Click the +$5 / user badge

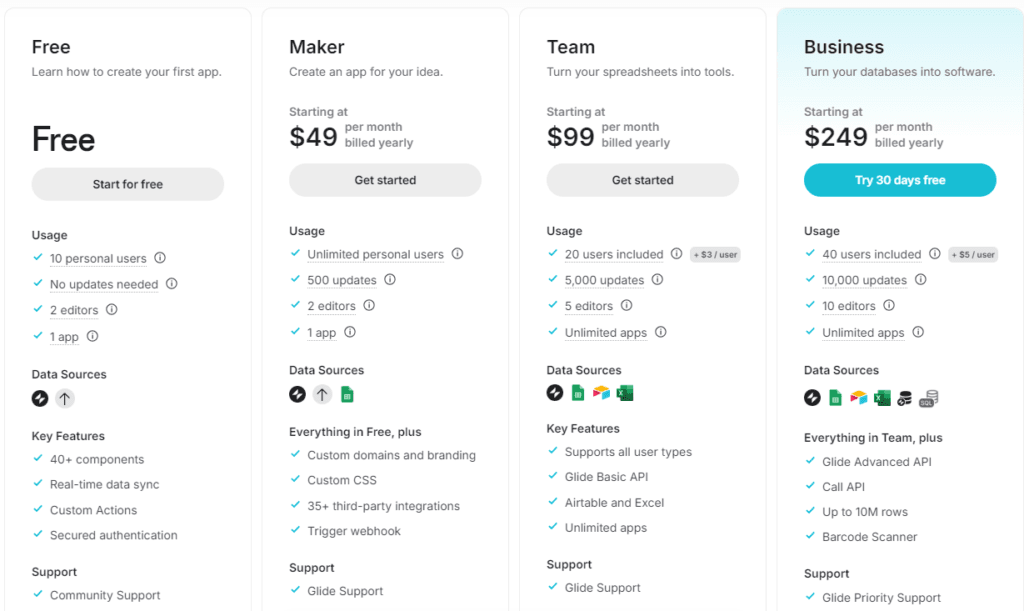click(973, 255)
